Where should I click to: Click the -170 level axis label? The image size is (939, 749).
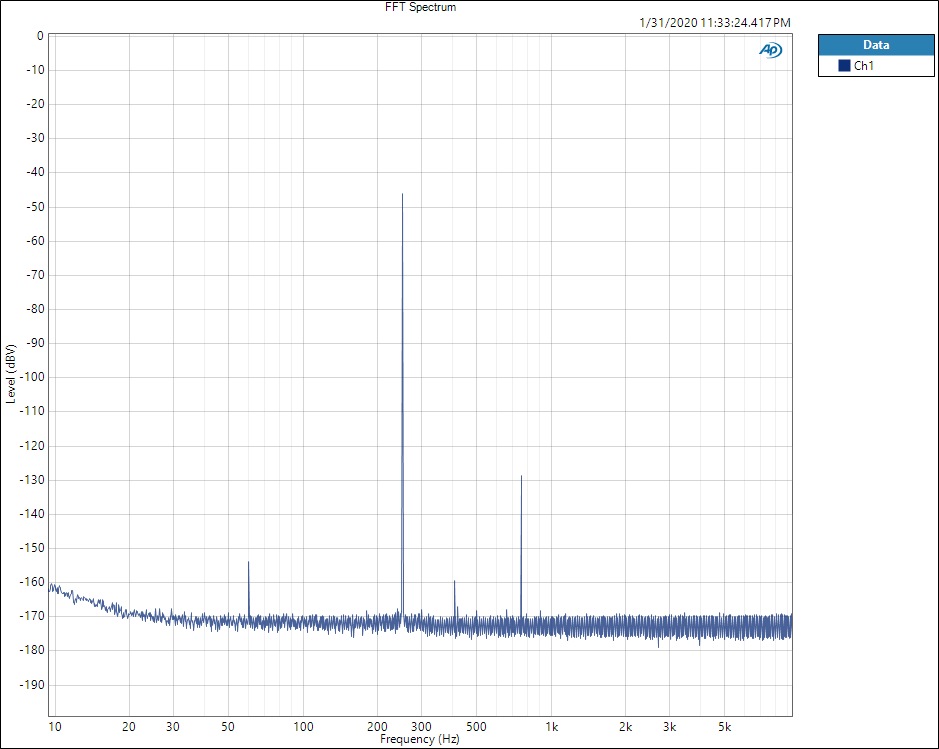click(32, 616)
